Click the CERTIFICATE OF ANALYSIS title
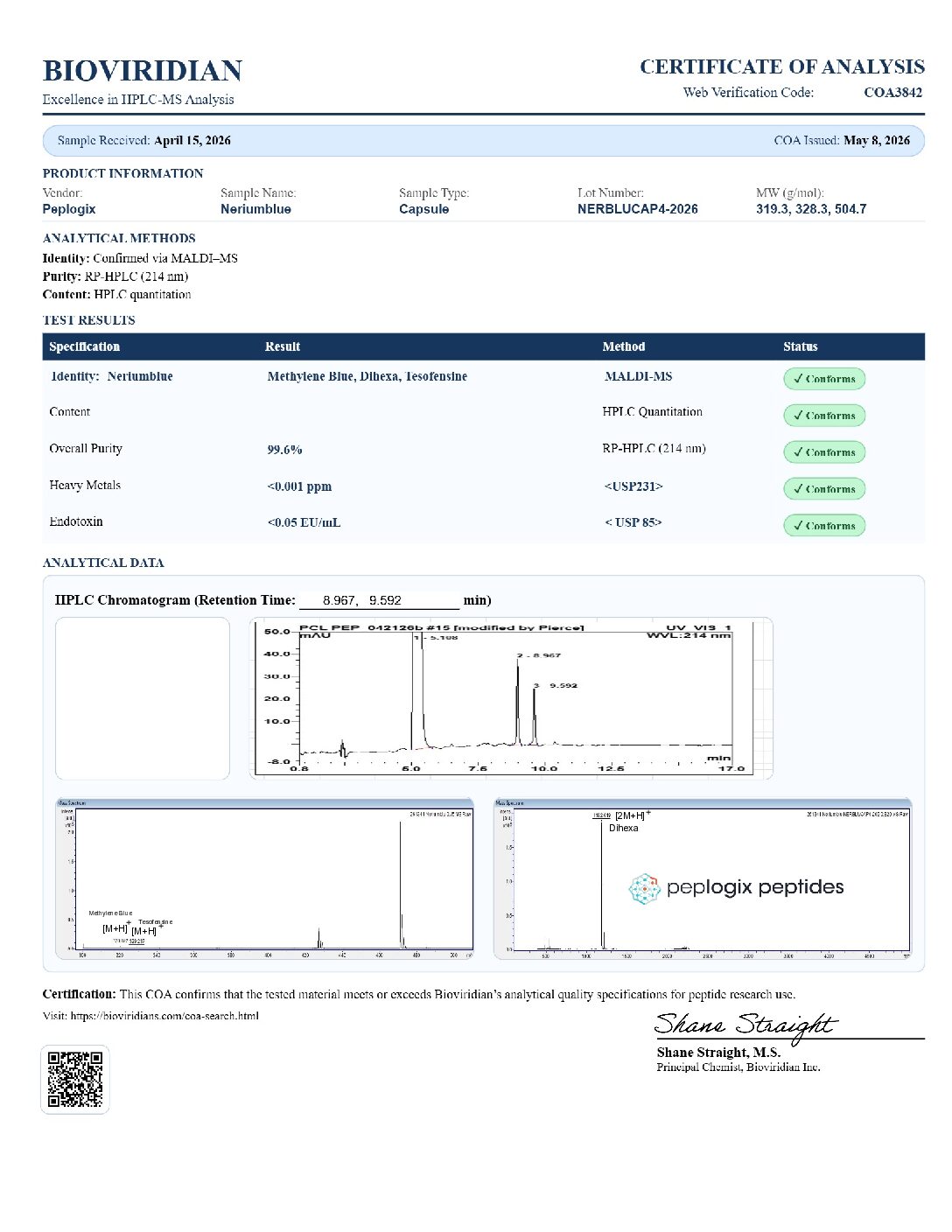Viewport: 952px width, 1232px height. coord(782,66)
